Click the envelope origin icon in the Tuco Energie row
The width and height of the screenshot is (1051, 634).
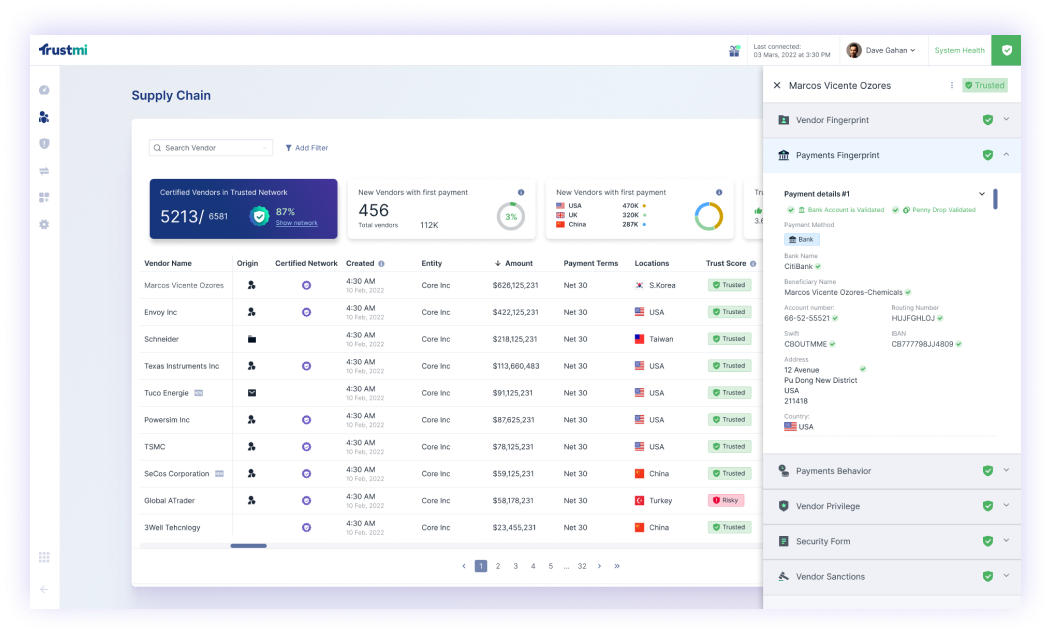coord(252,393)
